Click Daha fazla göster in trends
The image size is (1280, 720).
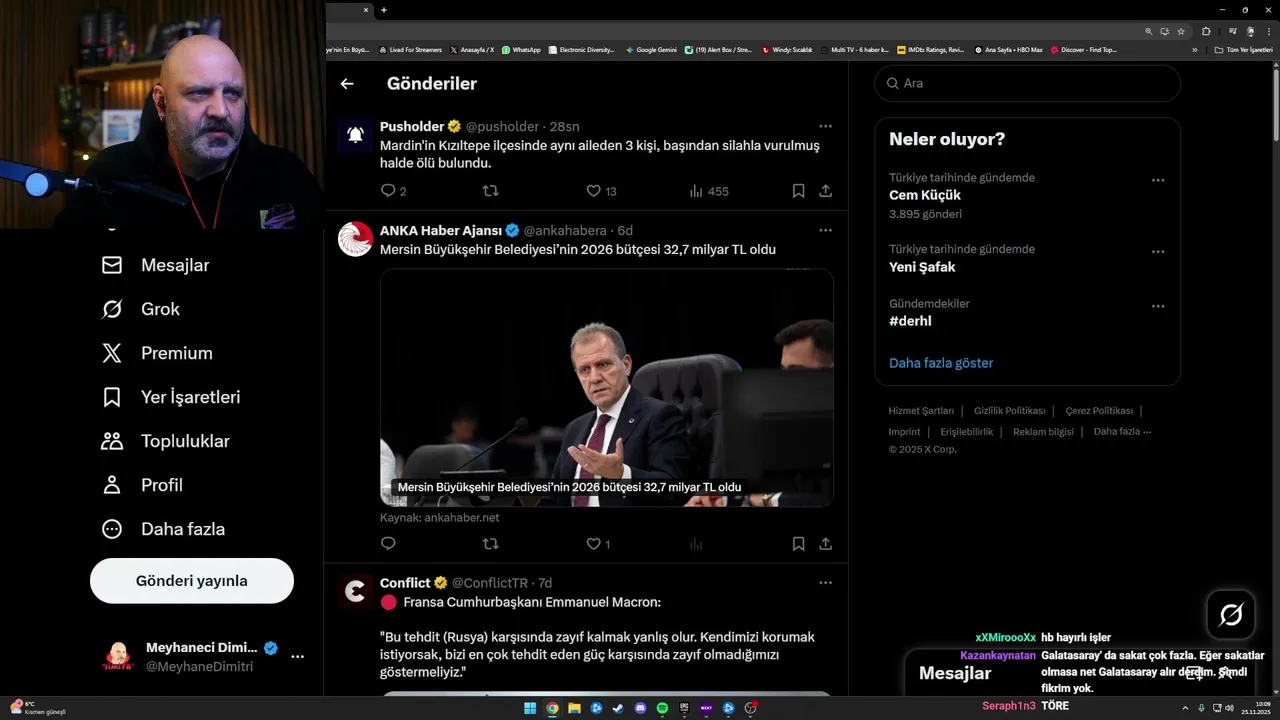[x=941, y=363]
